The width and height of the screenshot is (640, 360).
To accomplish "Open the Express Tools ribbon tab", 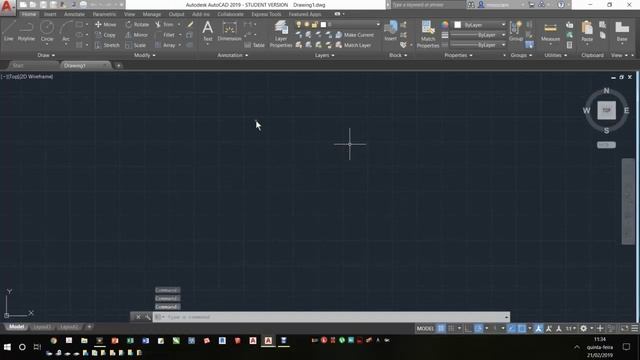I will tap(266, 14).
